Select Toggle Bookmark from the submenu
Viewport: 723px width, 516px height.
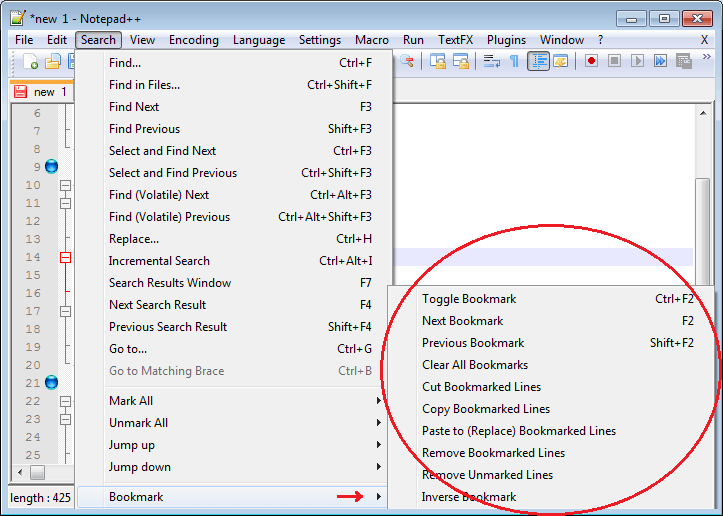coord(469,299)
